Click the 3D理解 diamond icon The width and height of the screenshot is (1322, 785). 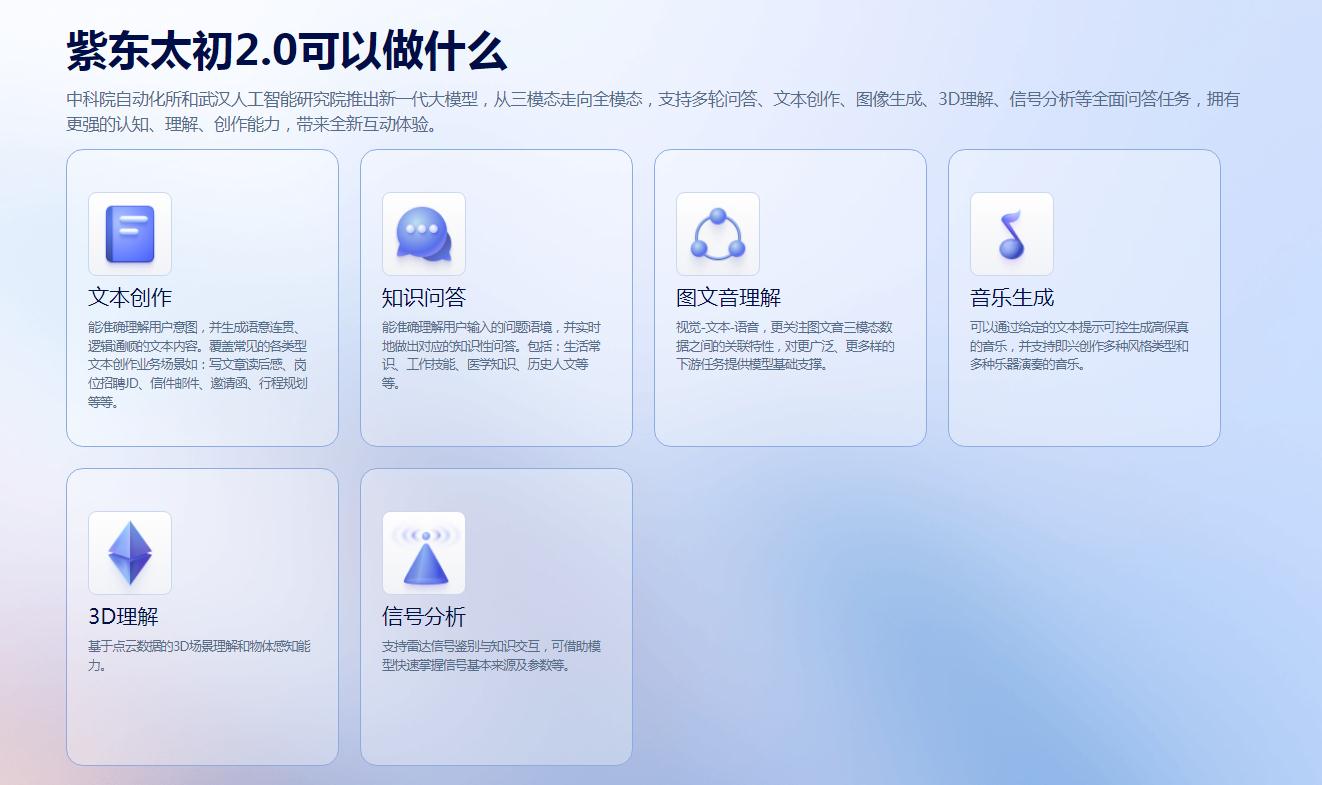click(130, 553)
